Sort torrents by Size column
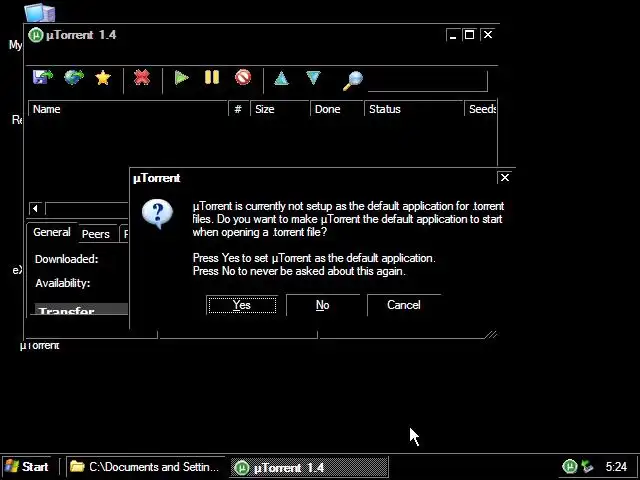 (x=280, y=109)
